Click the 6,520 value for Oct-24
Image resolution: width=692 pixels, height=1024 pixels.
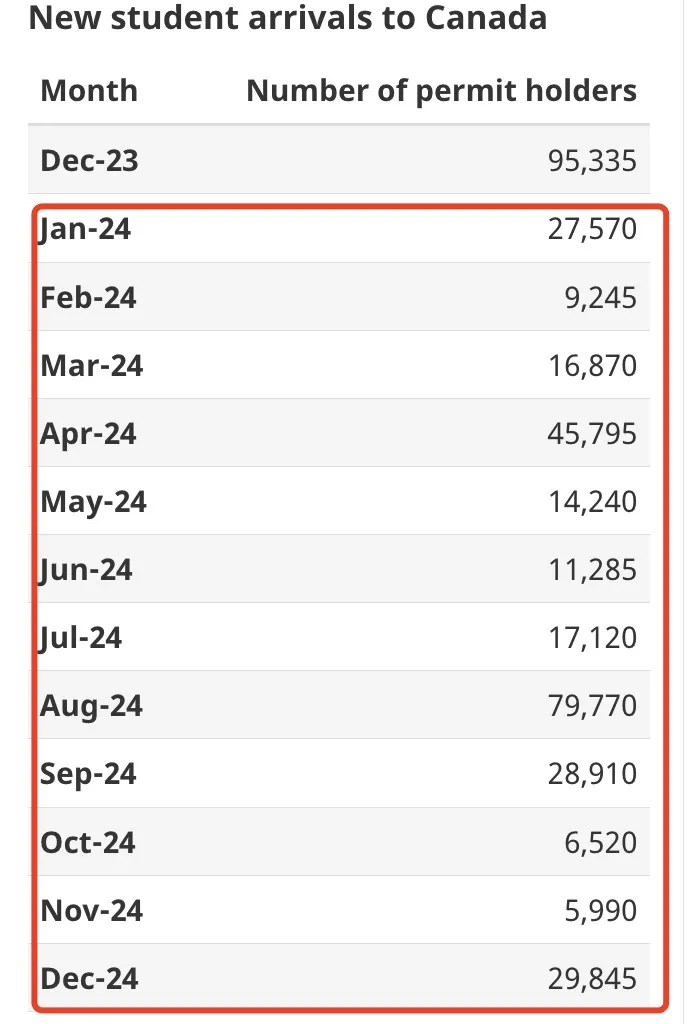click(x=600, y=842)
